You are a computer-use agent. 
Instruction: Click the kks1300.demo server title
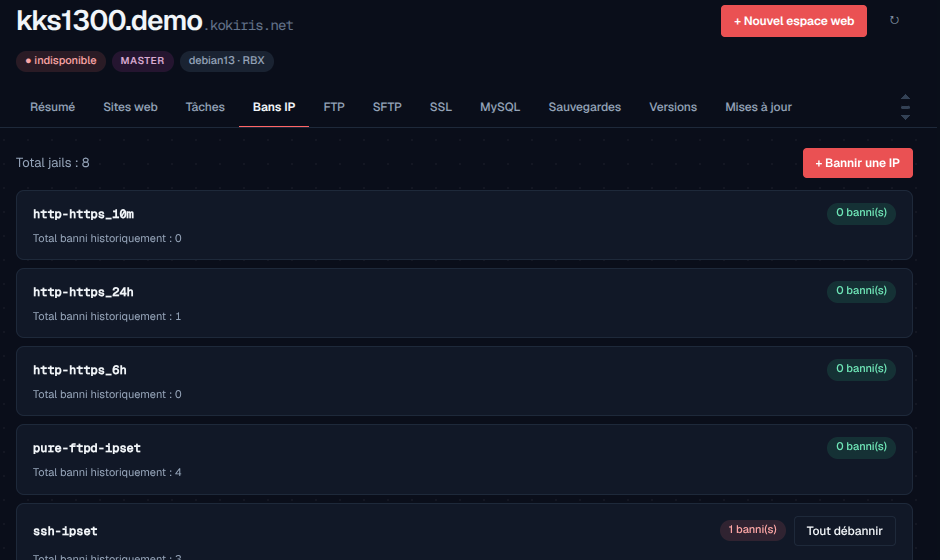pos(109,21)
